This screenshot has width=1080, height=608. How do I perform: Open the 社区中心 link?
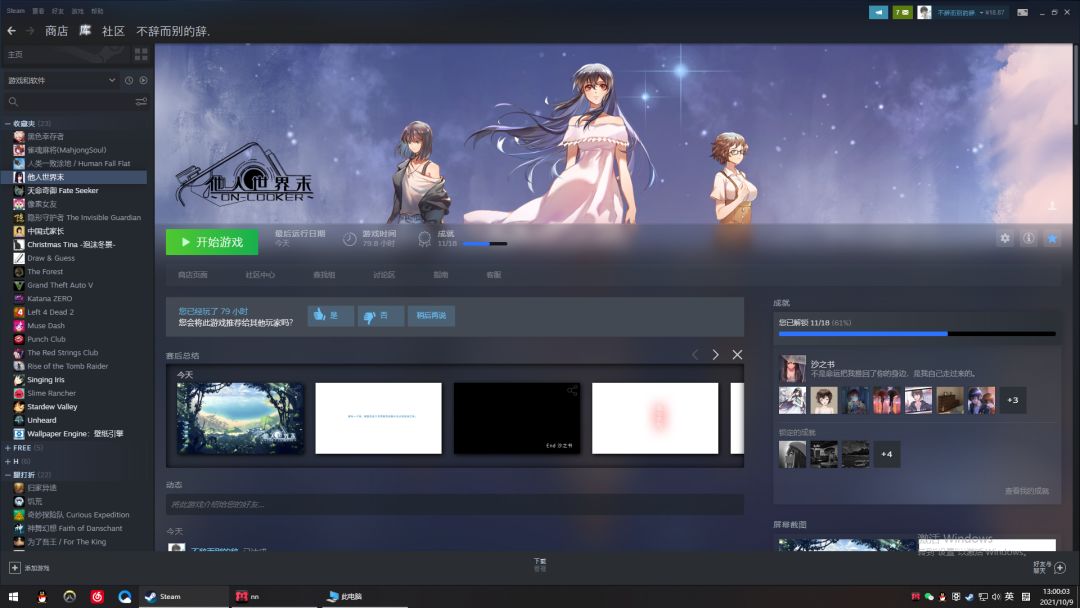pyautogui.click(x=260, y=275)
